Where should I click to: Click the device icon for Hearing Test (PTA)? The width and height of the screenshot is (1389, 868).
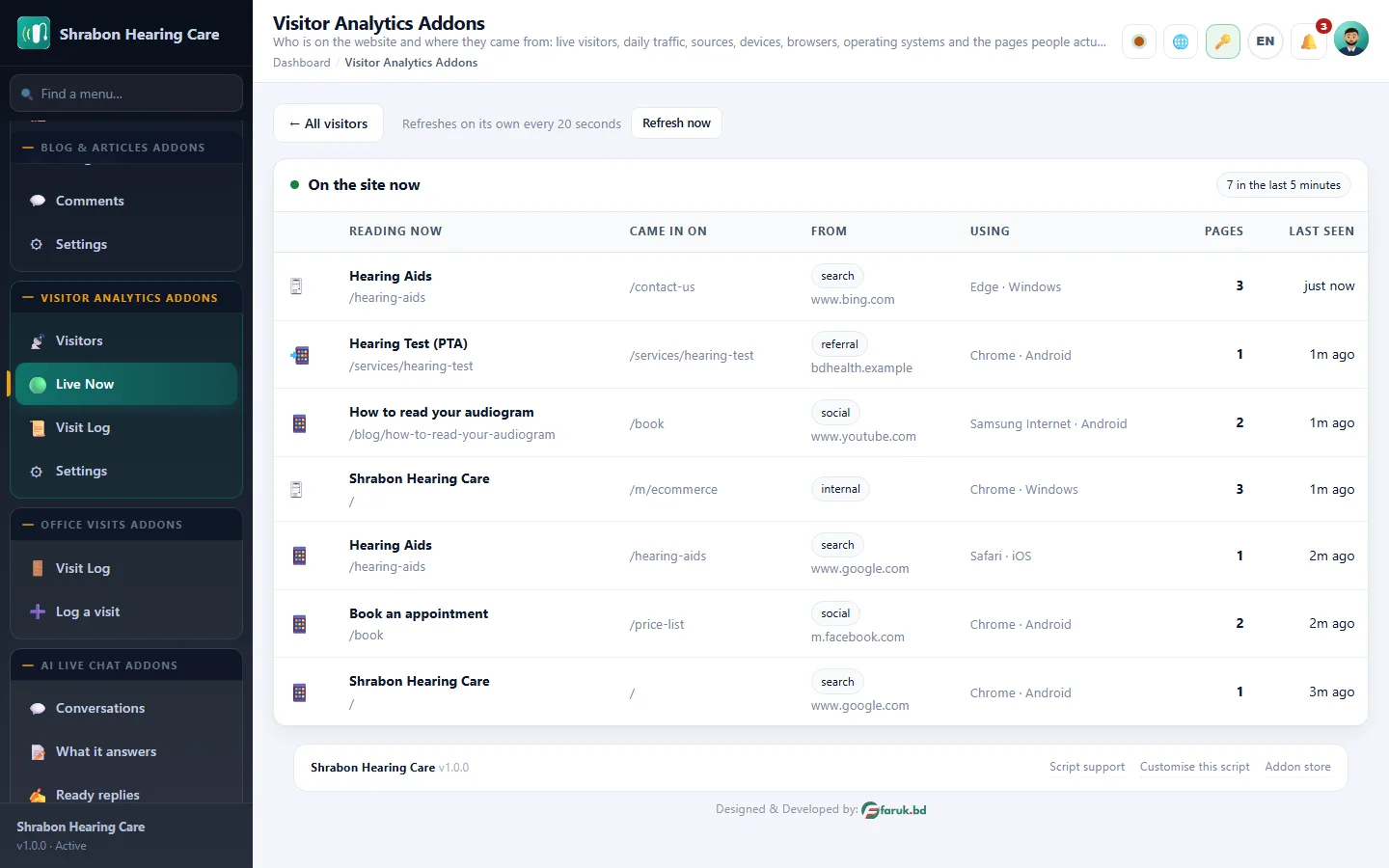pos(300,355)
